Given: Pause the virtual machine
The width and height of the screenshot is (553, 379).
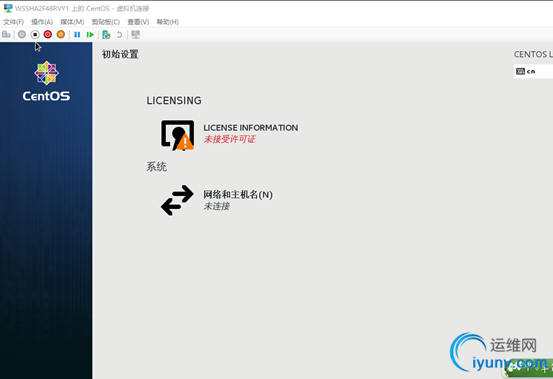Looking at the screenshot, I should coord(77,35).
